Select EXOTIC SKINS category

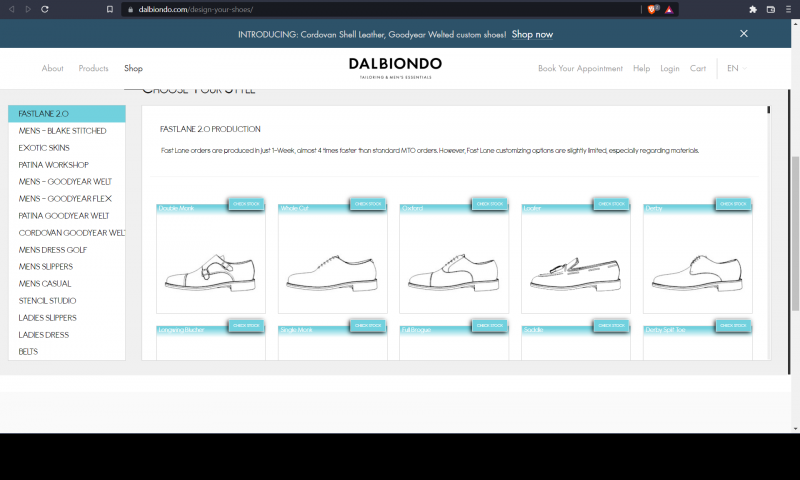click(67, 148)
